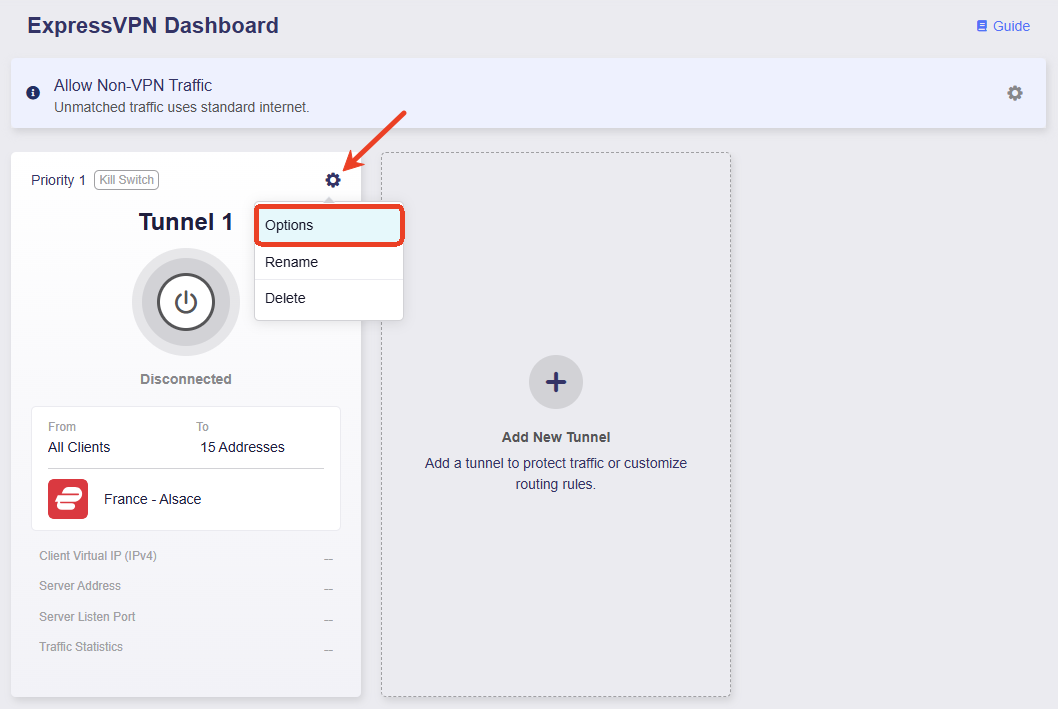The width and height of the screenshot is (1058, 709).
Task: Select Options from the tunnel menu
Action: pos(329,225)
